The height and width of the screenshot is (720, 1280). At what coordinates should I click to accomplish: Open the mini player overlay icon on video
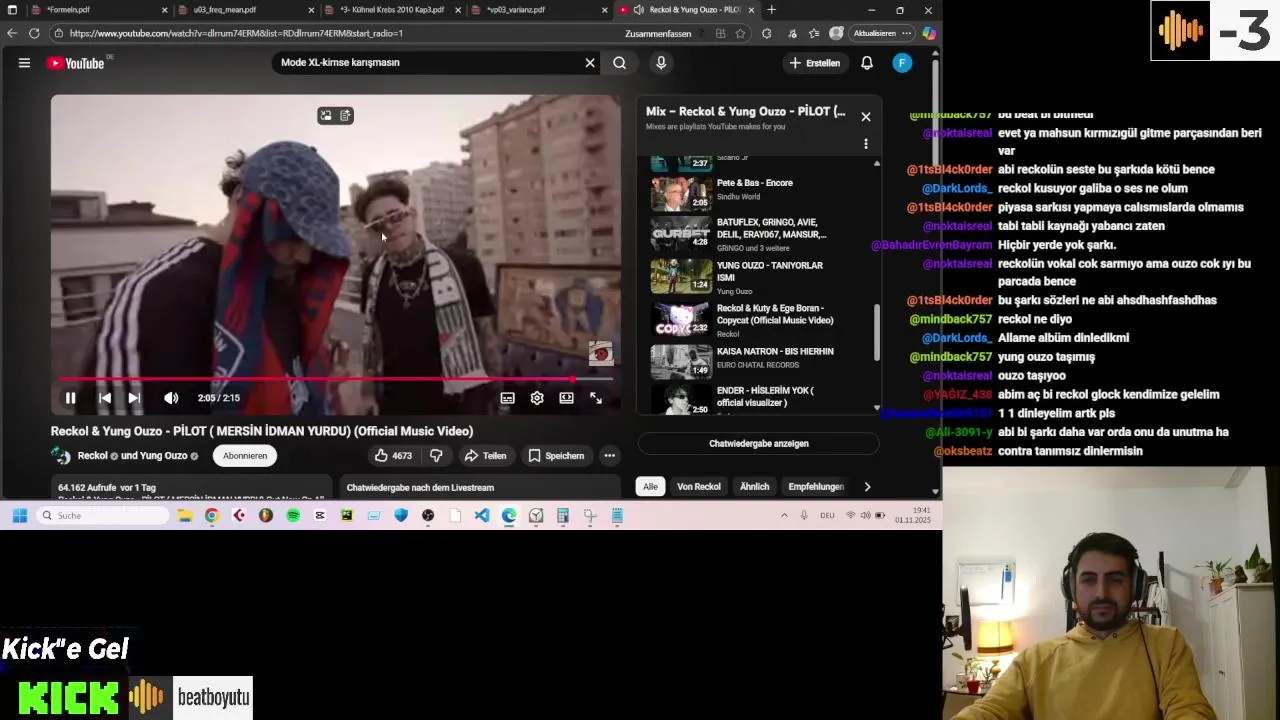[x=326, y=116]
